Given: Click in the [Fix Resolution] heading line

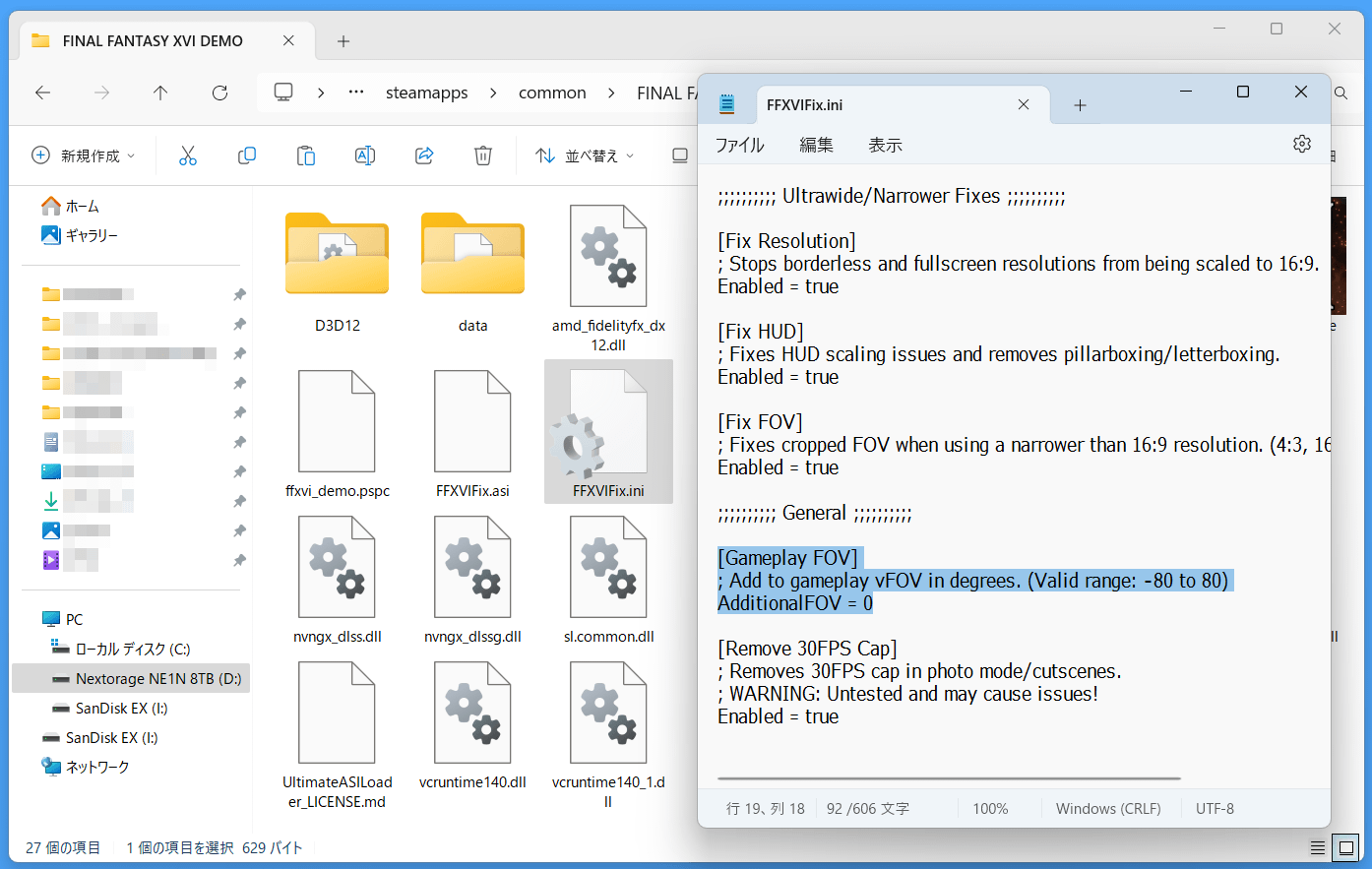Looking at the screenshot, I should (x=786, y=241).
